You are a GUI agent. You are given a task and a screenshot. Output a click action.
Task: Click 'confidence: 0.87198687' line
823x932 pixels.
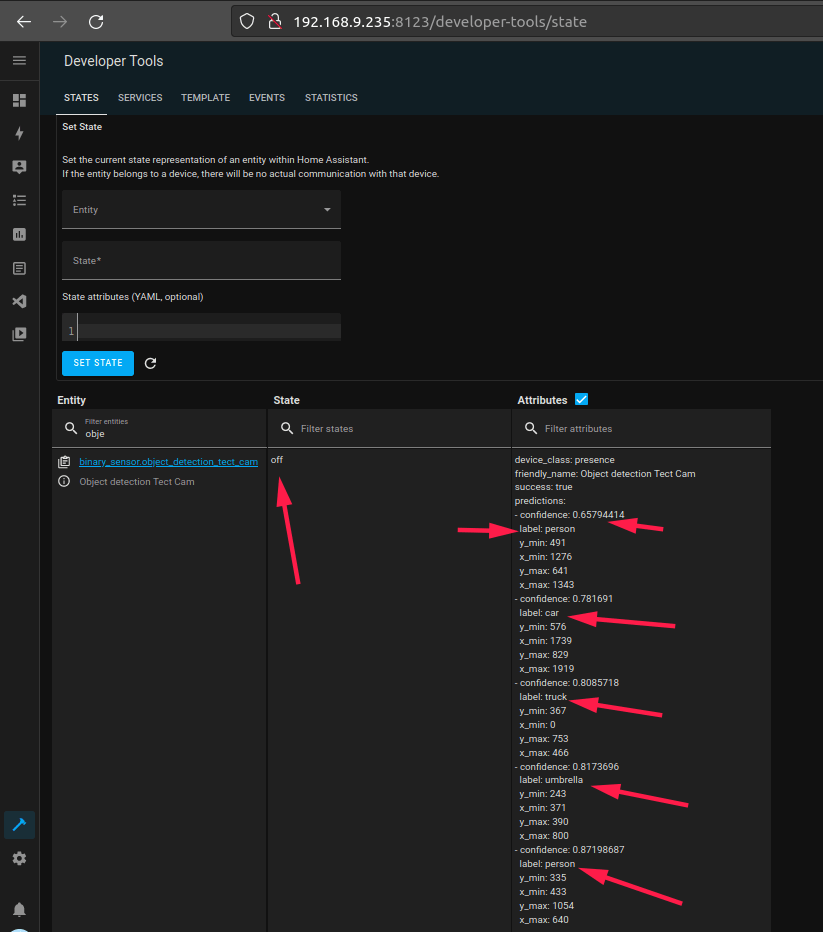click(570, 850)
